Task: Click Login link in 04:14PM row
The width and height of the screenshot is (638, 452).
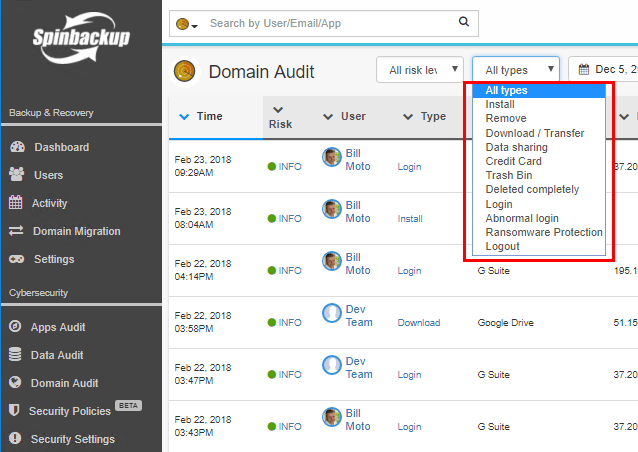Action: click(x=409, y=271)
